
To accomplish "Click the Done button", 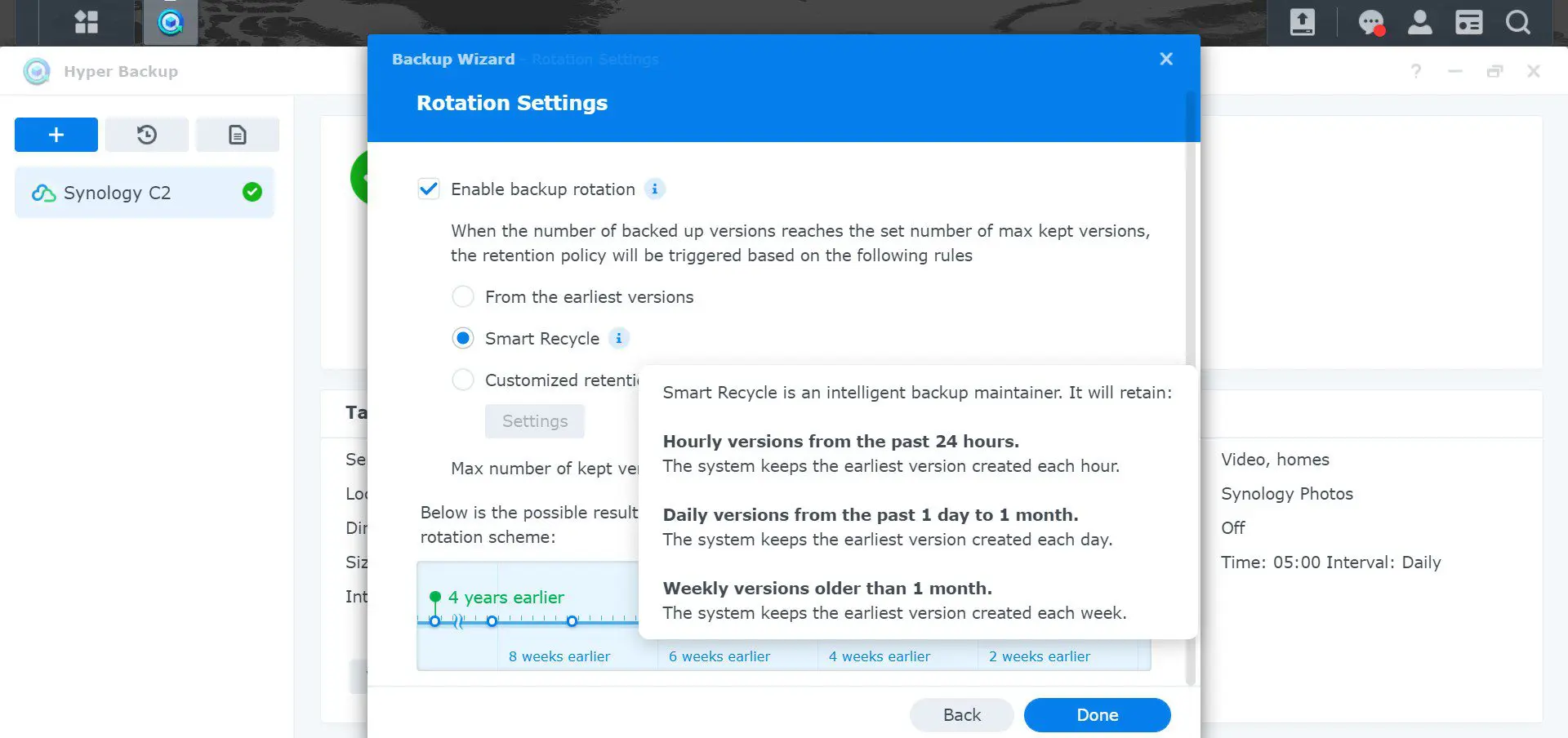I will 1097,715.
